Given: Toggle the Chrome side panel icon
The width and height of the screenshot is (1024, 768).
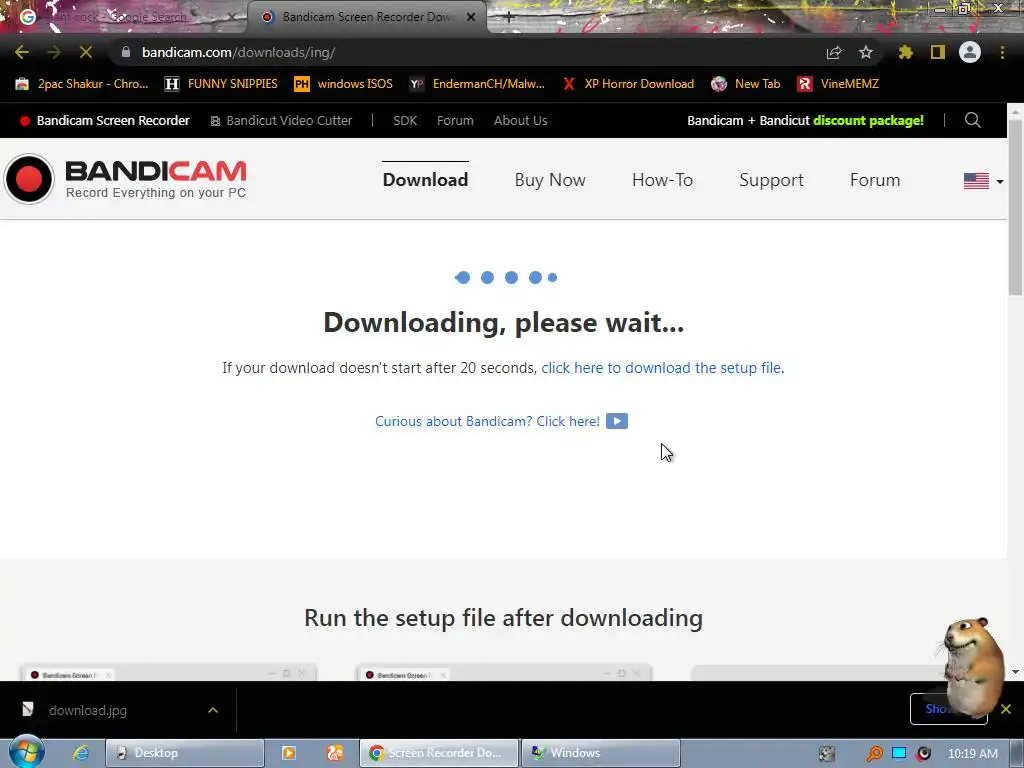Looking at the screenshot, I should click(938, 52).
